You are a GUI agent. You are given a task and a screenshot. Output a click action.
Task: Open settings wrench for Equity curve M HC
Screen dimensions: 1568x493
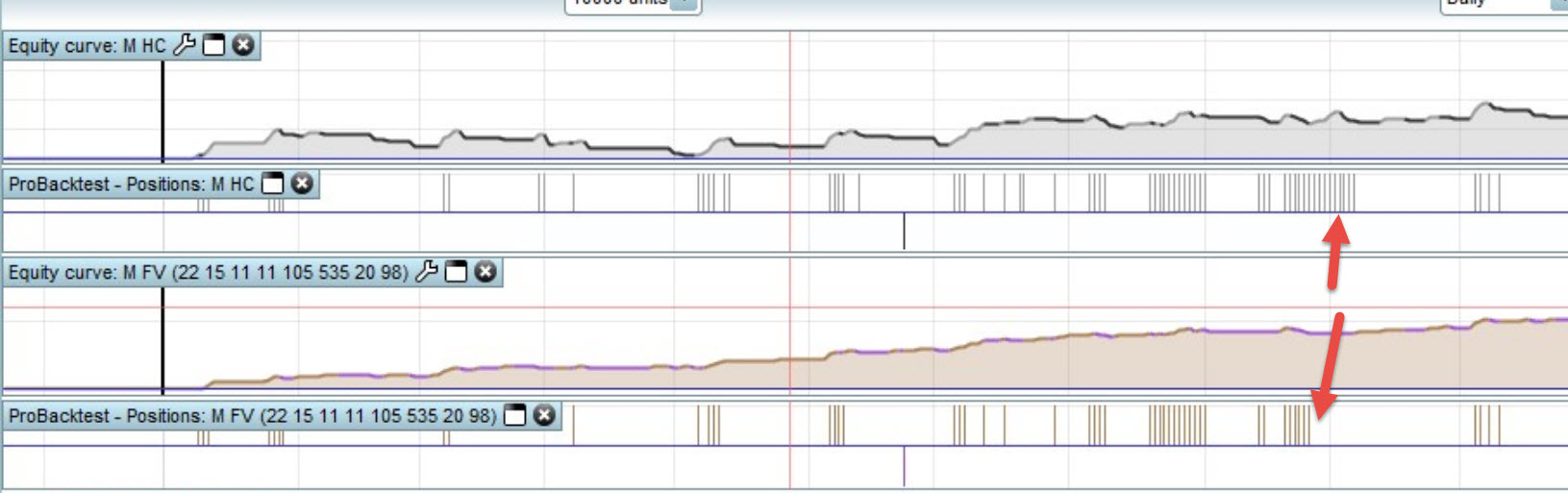pyautogui.click(x=185, y=45)
